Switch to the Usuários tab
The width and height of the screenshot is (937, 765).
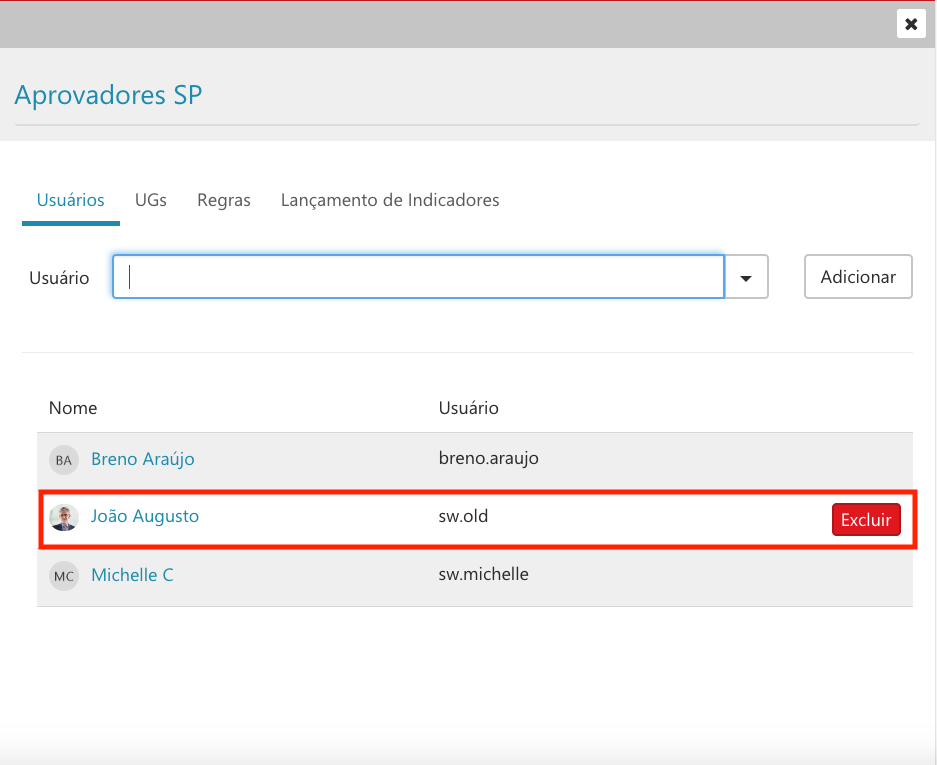tap(71, 200)
